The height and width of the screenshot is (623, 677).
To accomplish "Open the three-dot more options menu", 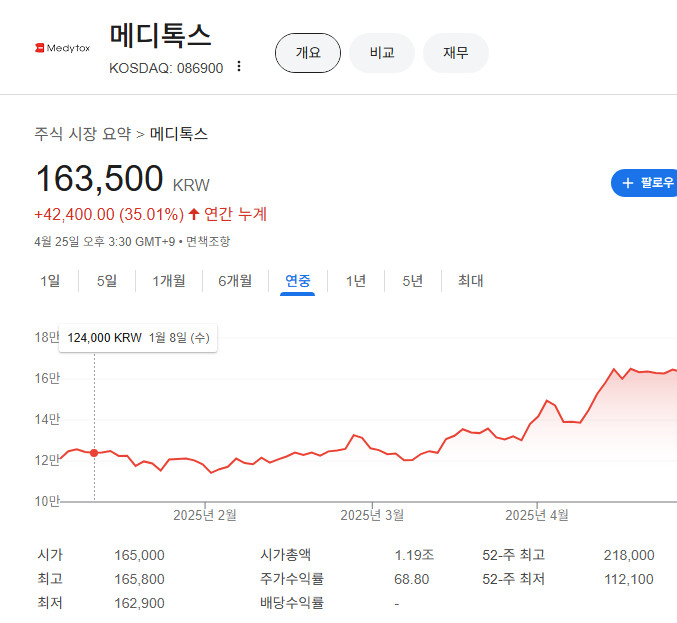I will [239, 66].
